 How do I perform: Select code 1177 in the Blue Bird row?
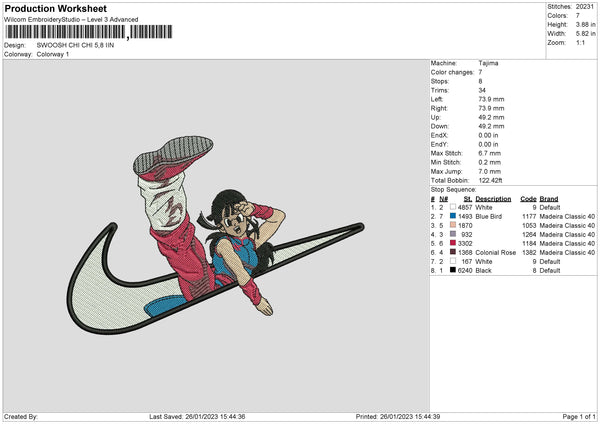tap(529, 217)
